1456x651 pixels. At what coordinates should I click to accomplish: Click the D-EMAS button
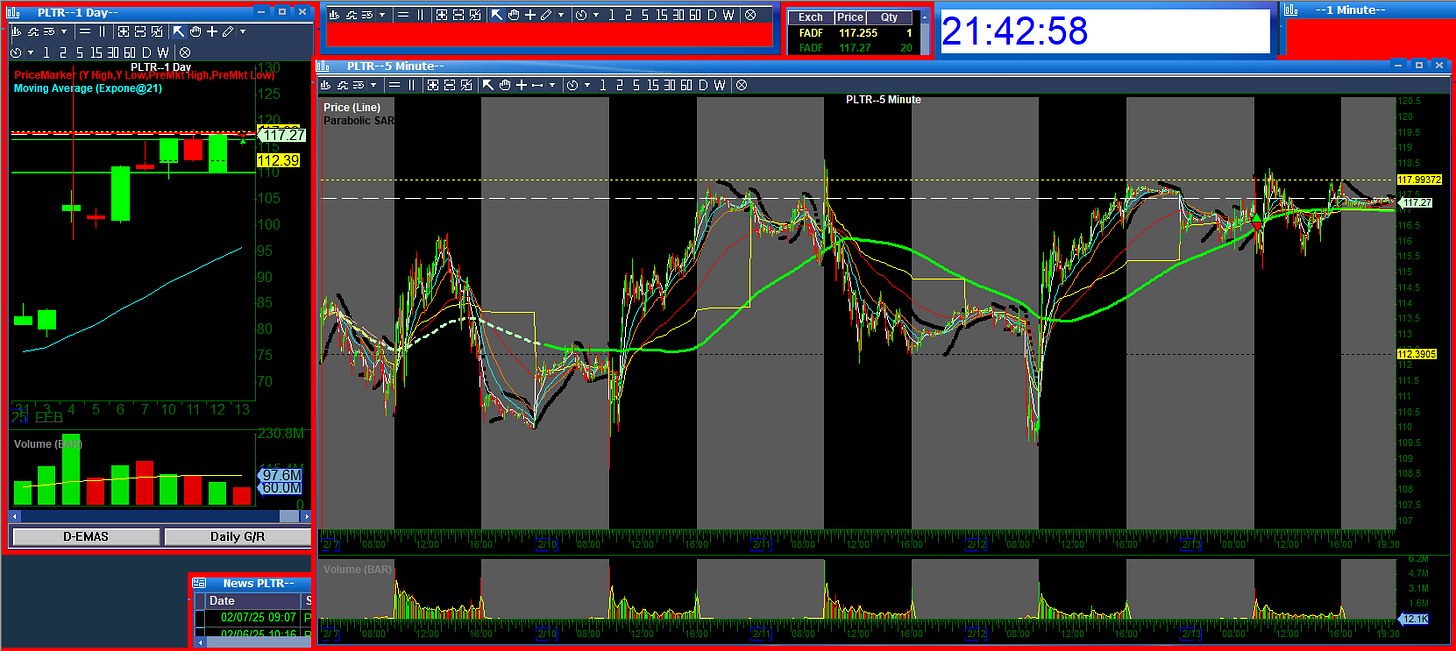[86, 537]
